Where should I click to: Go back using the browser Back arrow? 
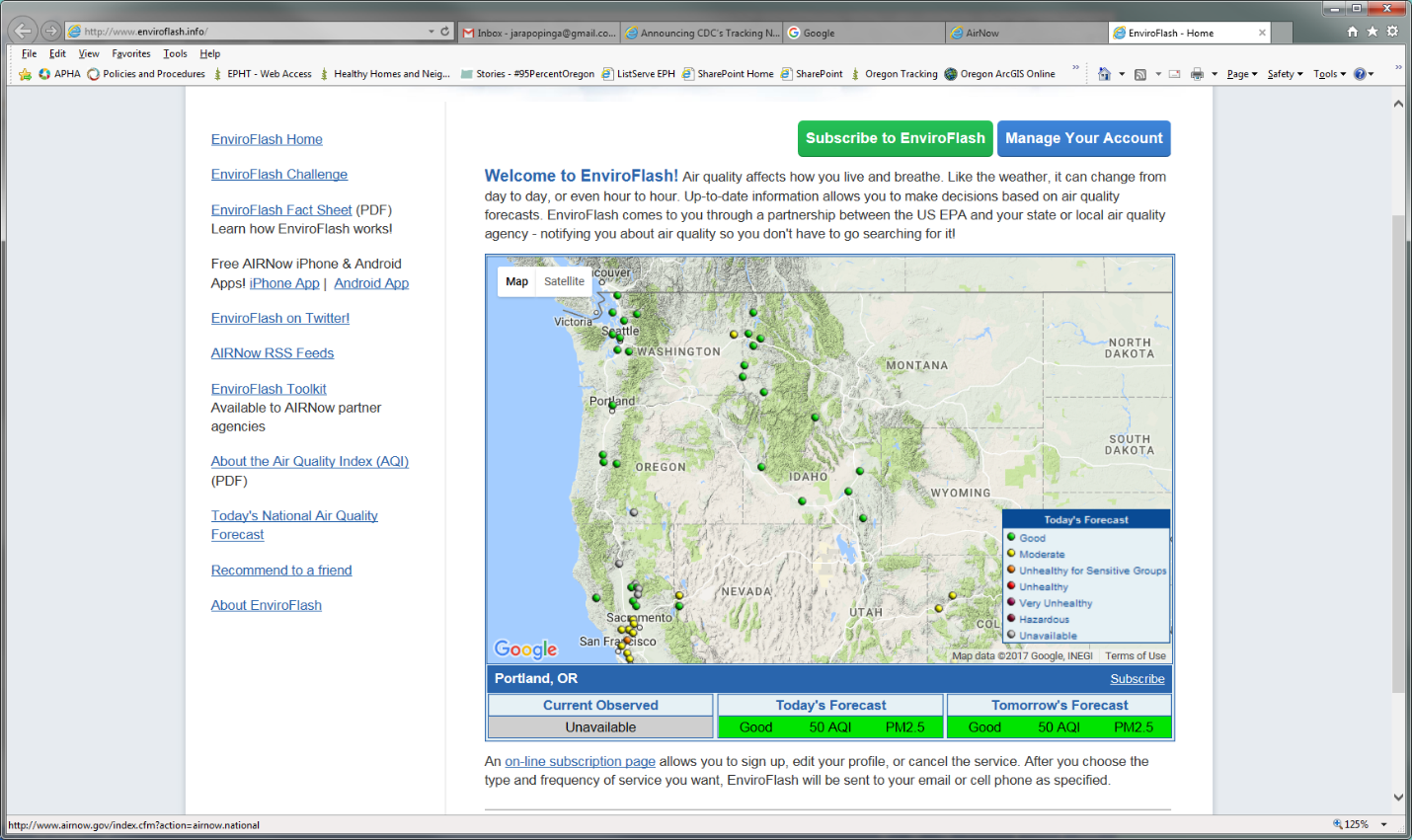[x=23, y=31]
